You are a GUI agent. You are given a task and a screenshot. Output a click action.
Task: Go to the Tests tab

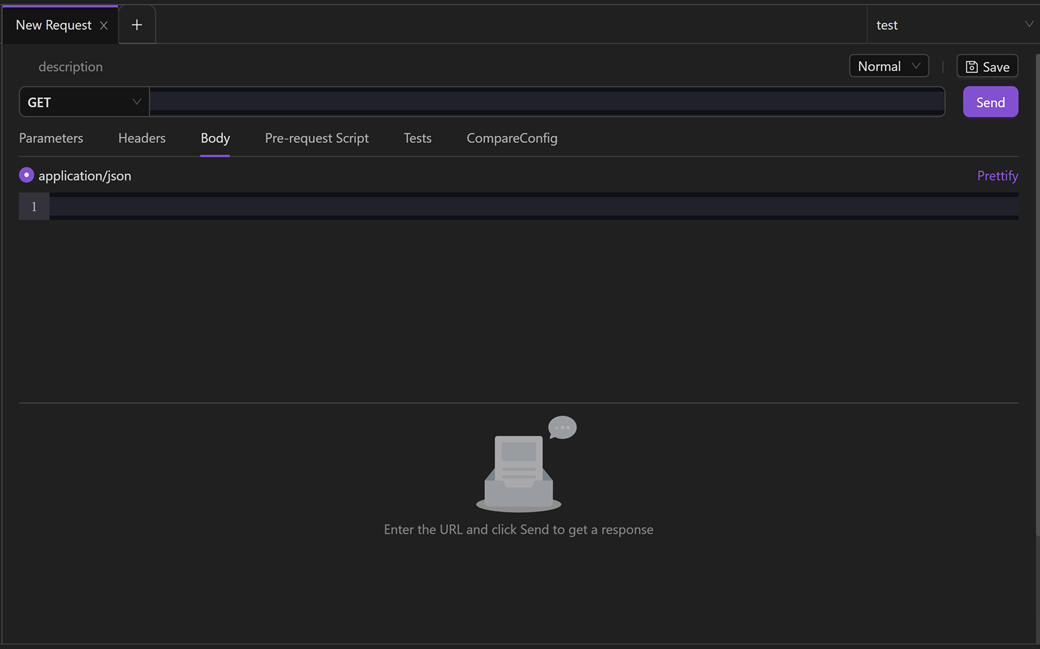[x=418, y=138]
